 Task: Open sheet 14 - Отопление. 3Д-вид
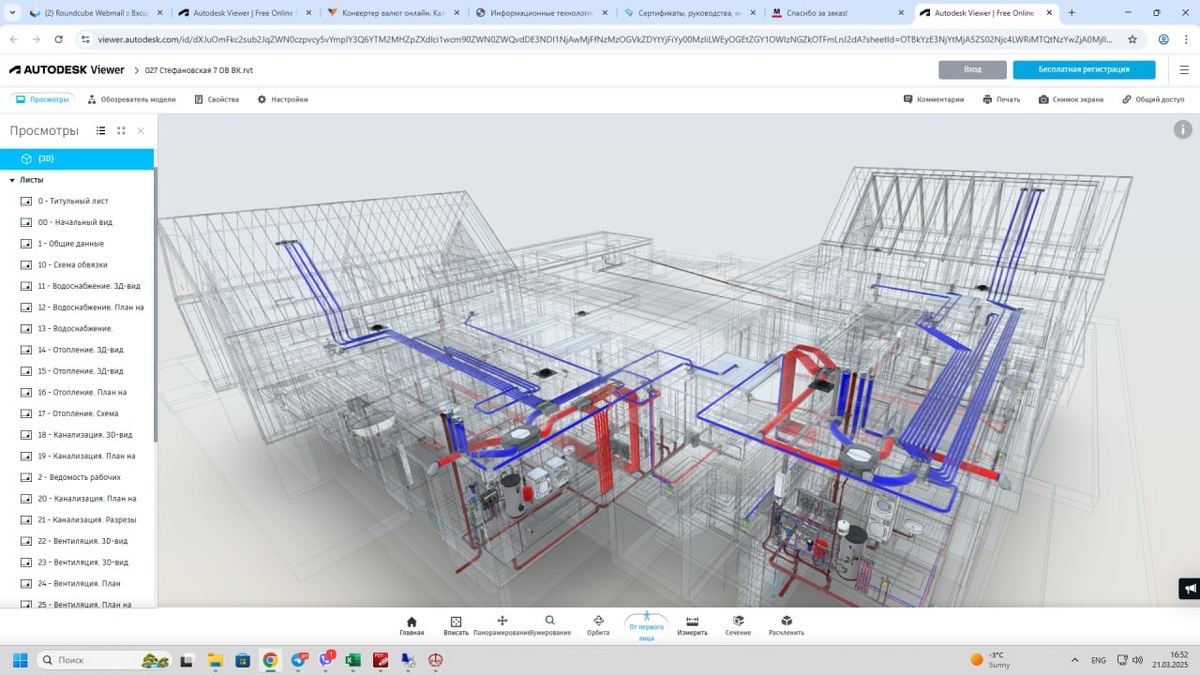point(81,350)
